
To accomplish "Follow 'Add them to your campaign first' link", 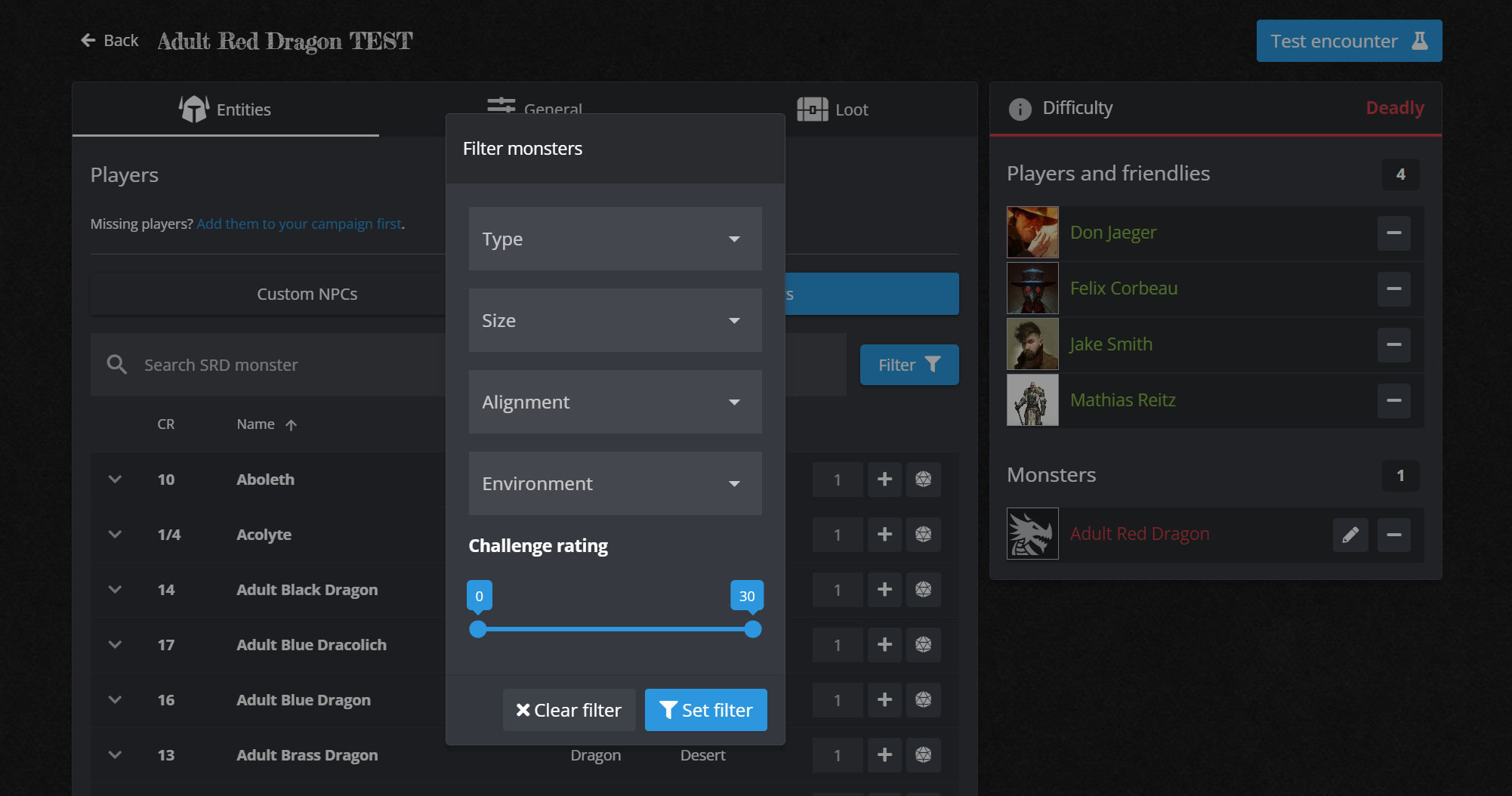I will [299, 224].
